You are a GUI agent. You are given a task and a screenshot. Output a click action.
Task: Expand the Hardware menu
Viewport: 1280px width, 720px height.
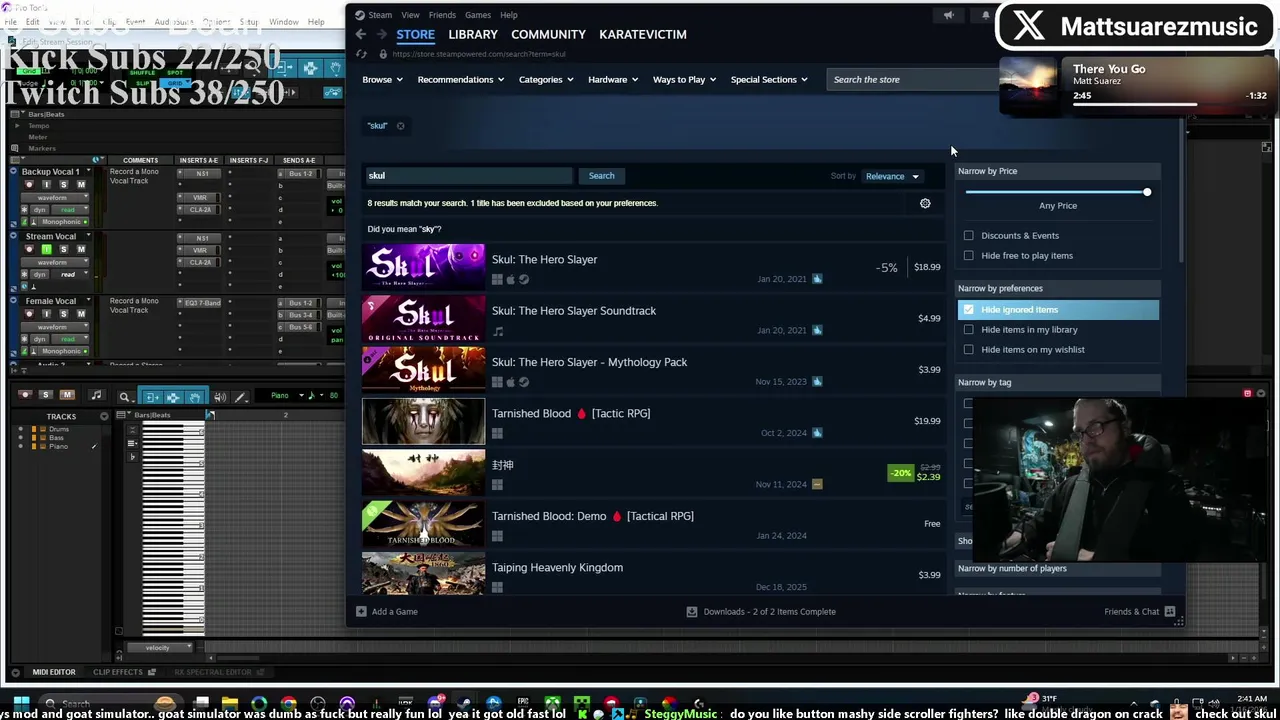[x=613, y=80]
